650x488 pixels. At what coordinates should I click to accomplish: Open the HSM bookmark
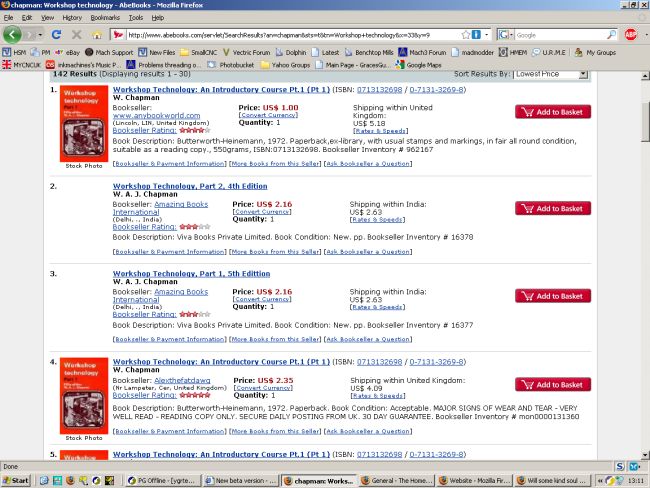(x=15, y=53)
